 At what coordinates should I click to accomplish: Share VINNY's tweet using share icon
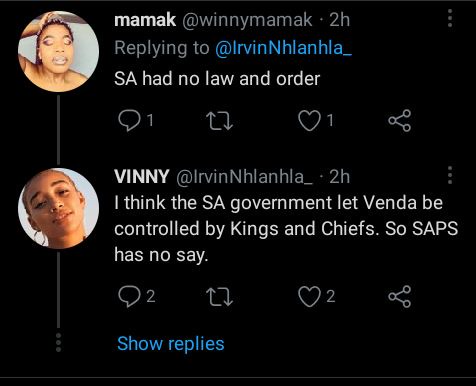coord(399,296)
